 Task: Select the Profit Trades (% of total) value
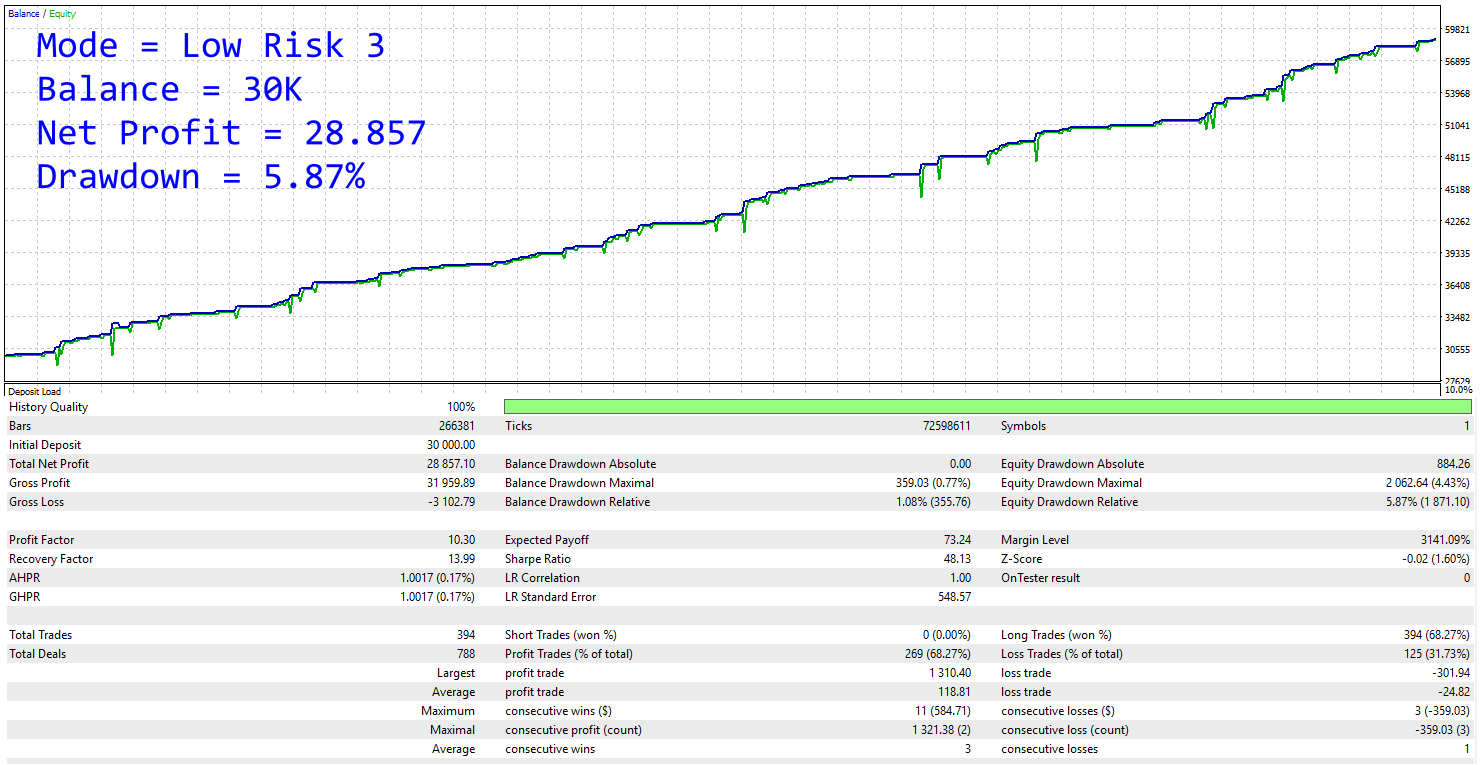[938, 654]
